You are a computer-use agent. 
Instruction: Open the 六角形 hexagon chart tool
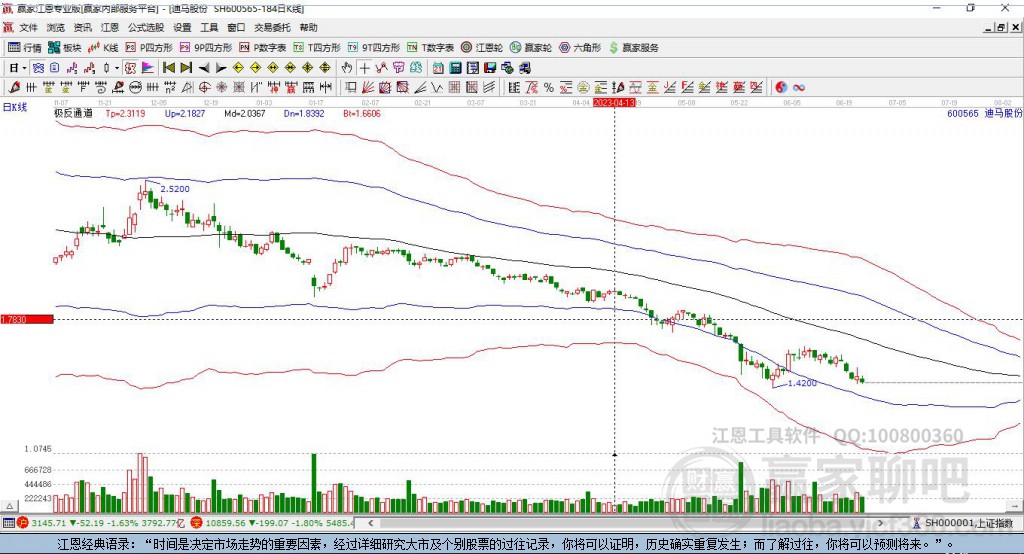point(580,48)
